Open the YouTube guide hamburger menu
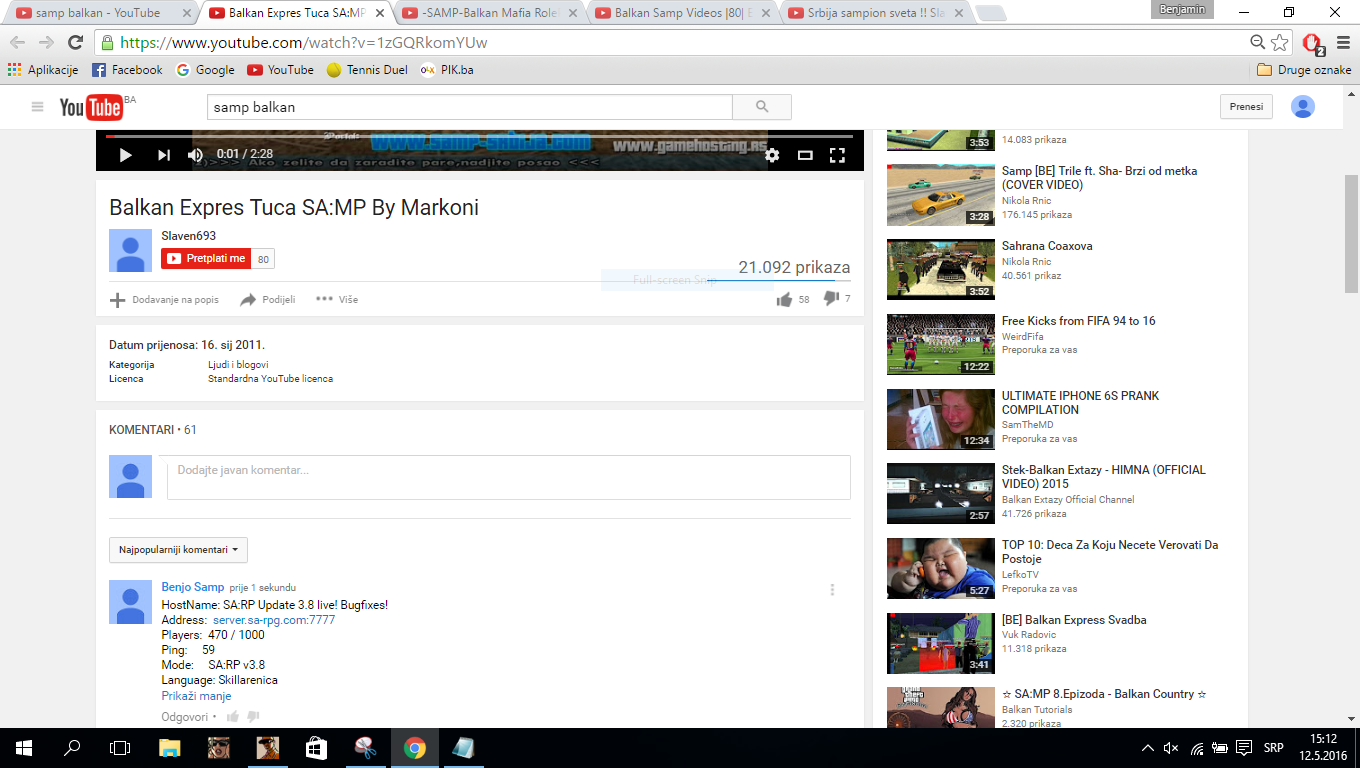Viewport: 1360px width, 768px height. [x=38, y=107]
